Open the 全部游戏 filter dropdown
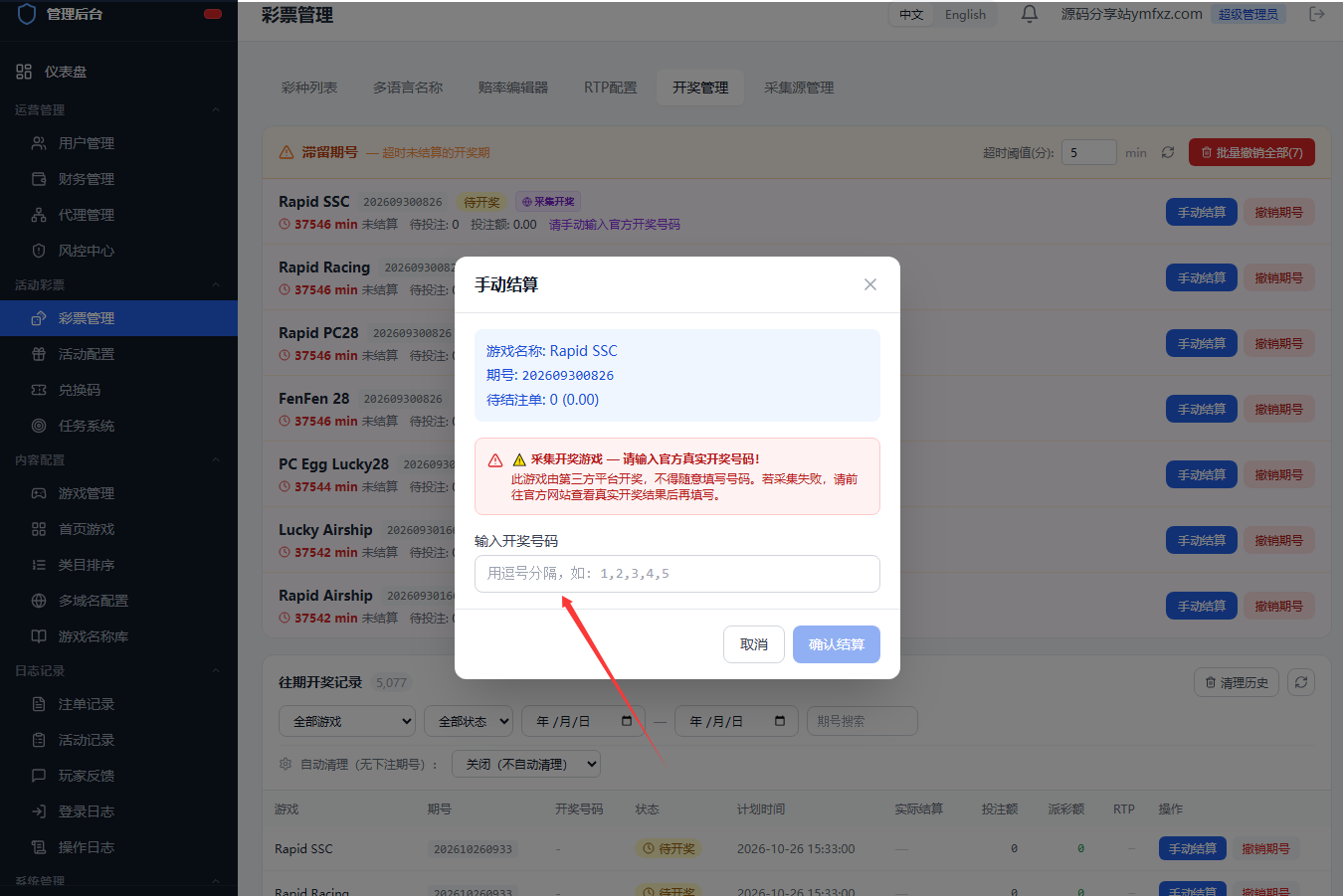Screen dimensions: 1343x896 pyautogui.click(x=347, y=721)
